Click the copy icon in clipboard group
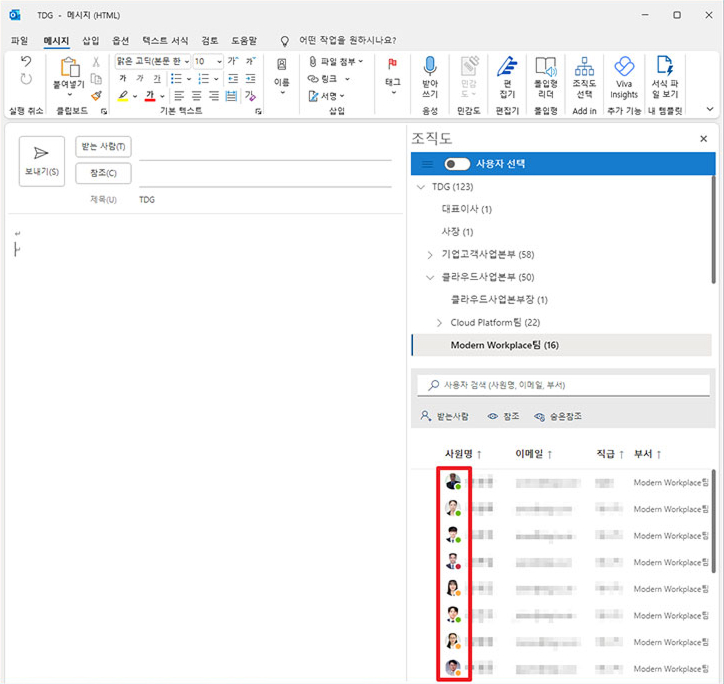This screenshot has width=724, height=684. pyautogui.click(x=96, y=79)
